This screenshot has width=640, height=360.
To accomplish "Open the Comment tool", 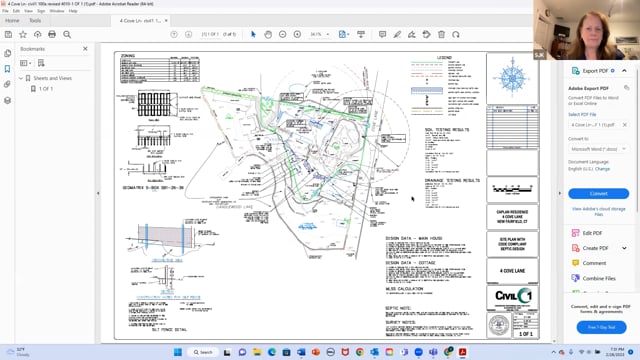I will coord(594,263).
